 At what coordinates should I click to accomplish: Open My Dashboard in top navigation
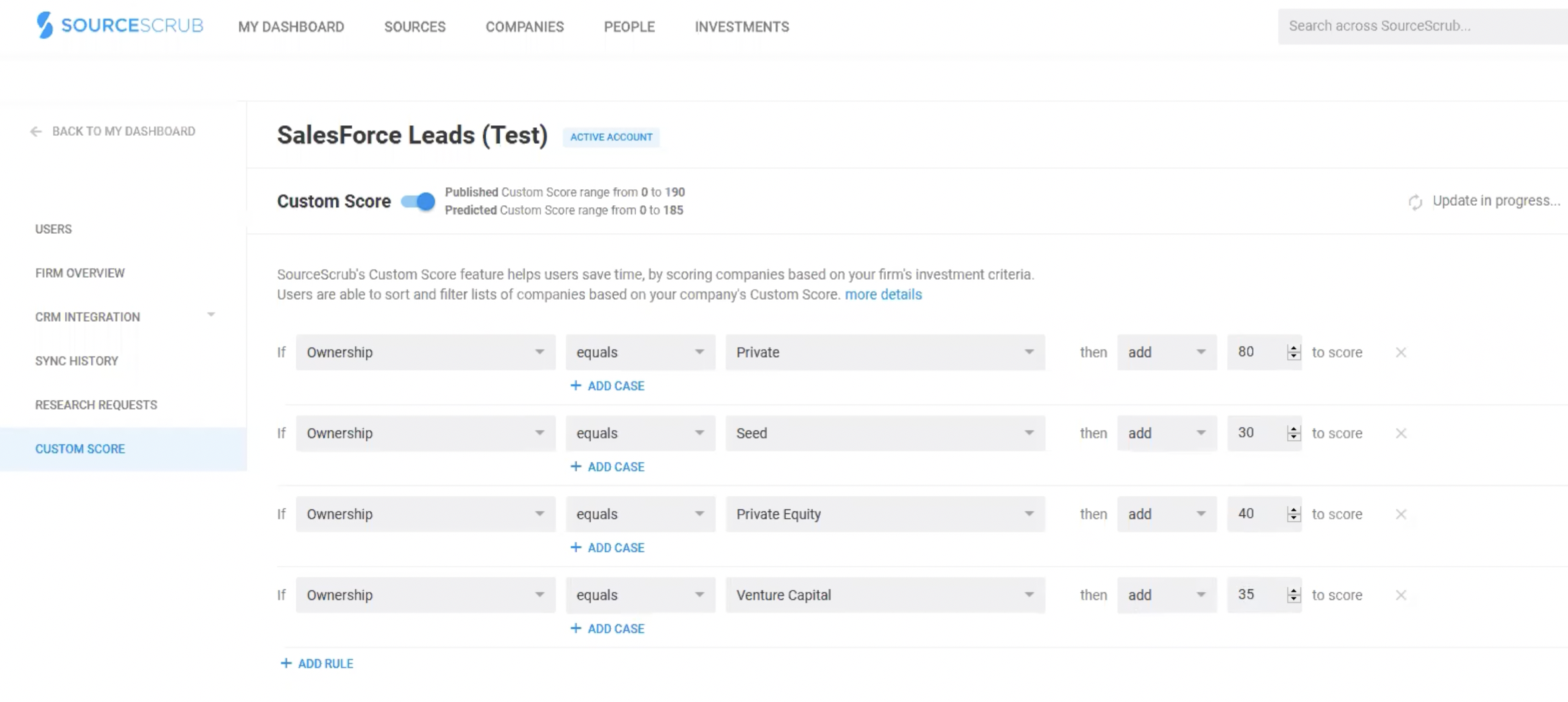point(291,27)
